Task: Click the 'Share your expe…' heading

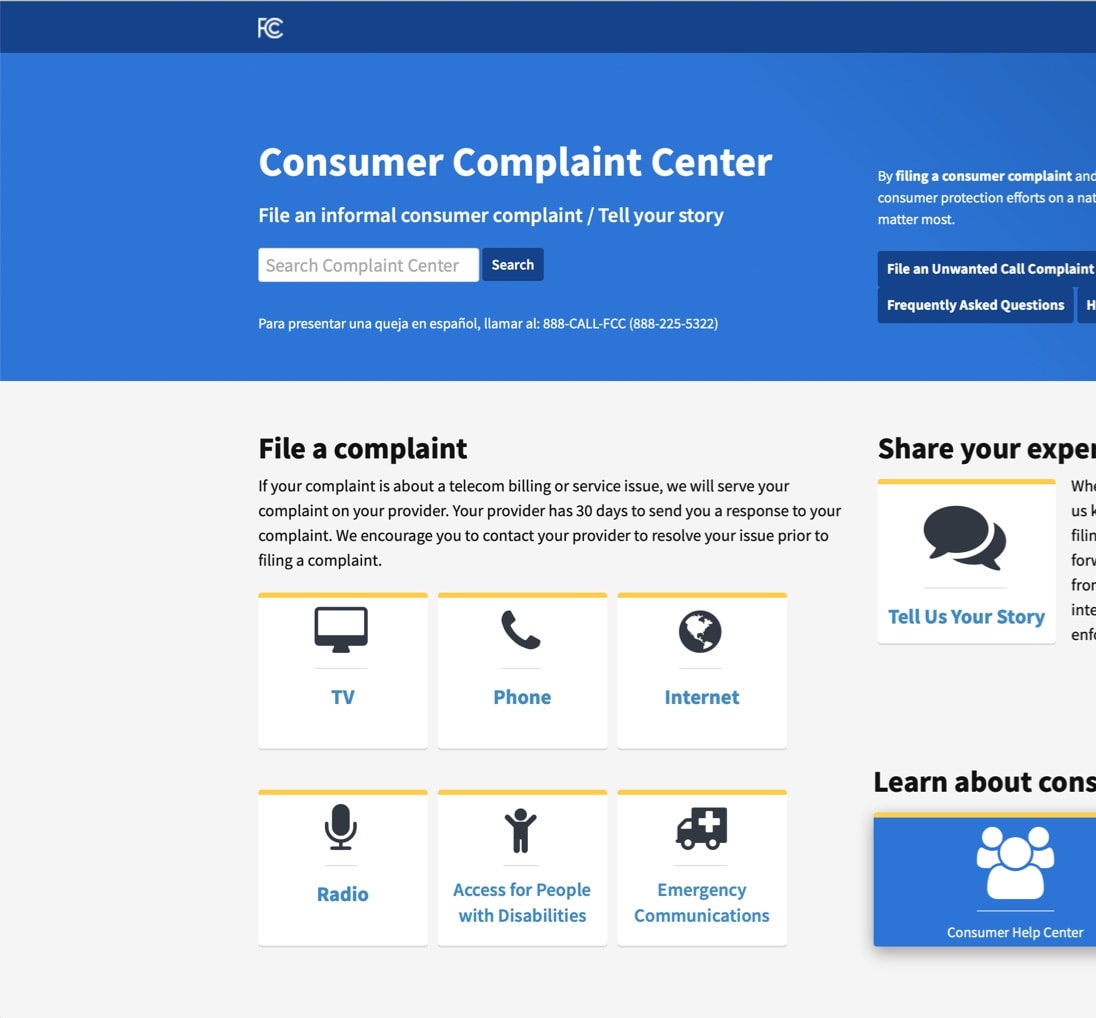Action: point(987,449)
